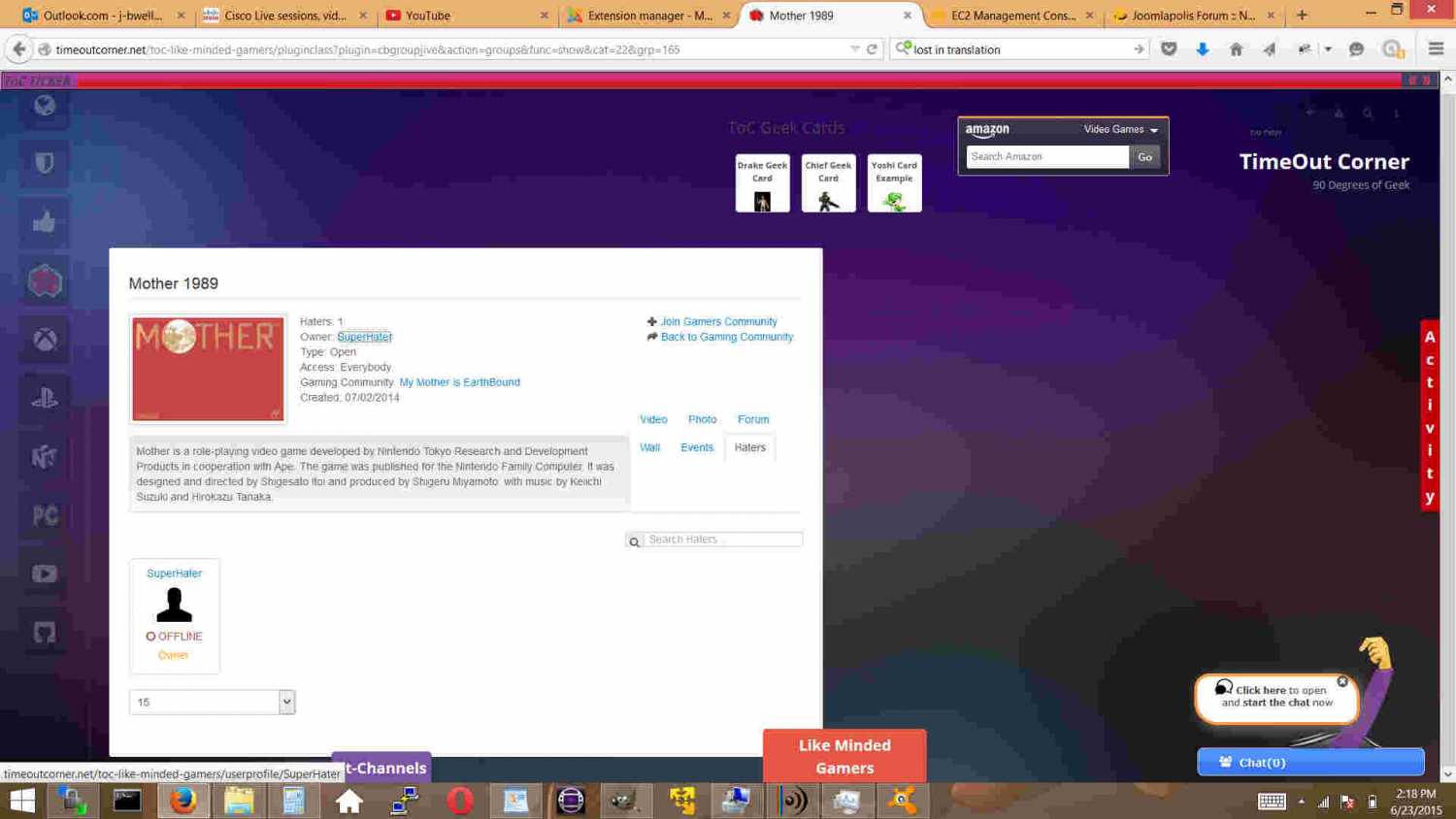Switch to the EC2 Management Console tab
Screen dimensions: 1456x819
click(1012, 16)
